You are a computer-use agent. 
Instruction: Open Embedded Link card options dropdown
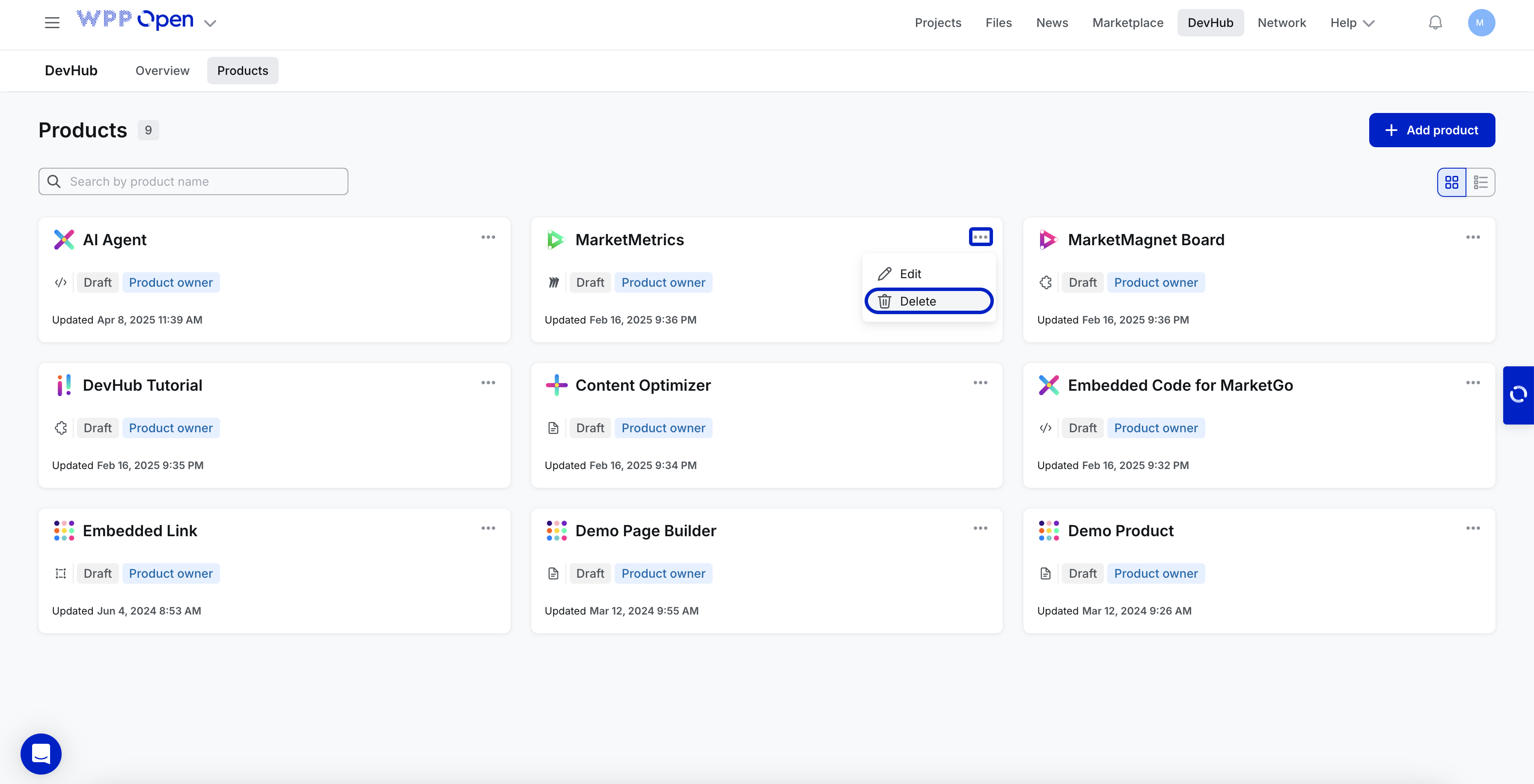pyautogui.click(x=488, y=528)
